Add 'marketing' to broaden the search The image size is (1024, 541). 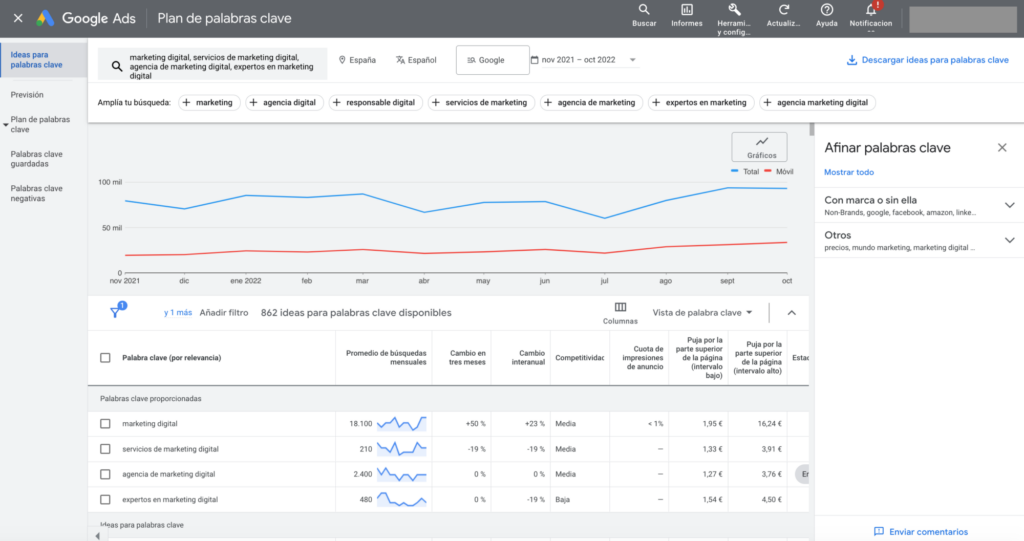point(209,103)
